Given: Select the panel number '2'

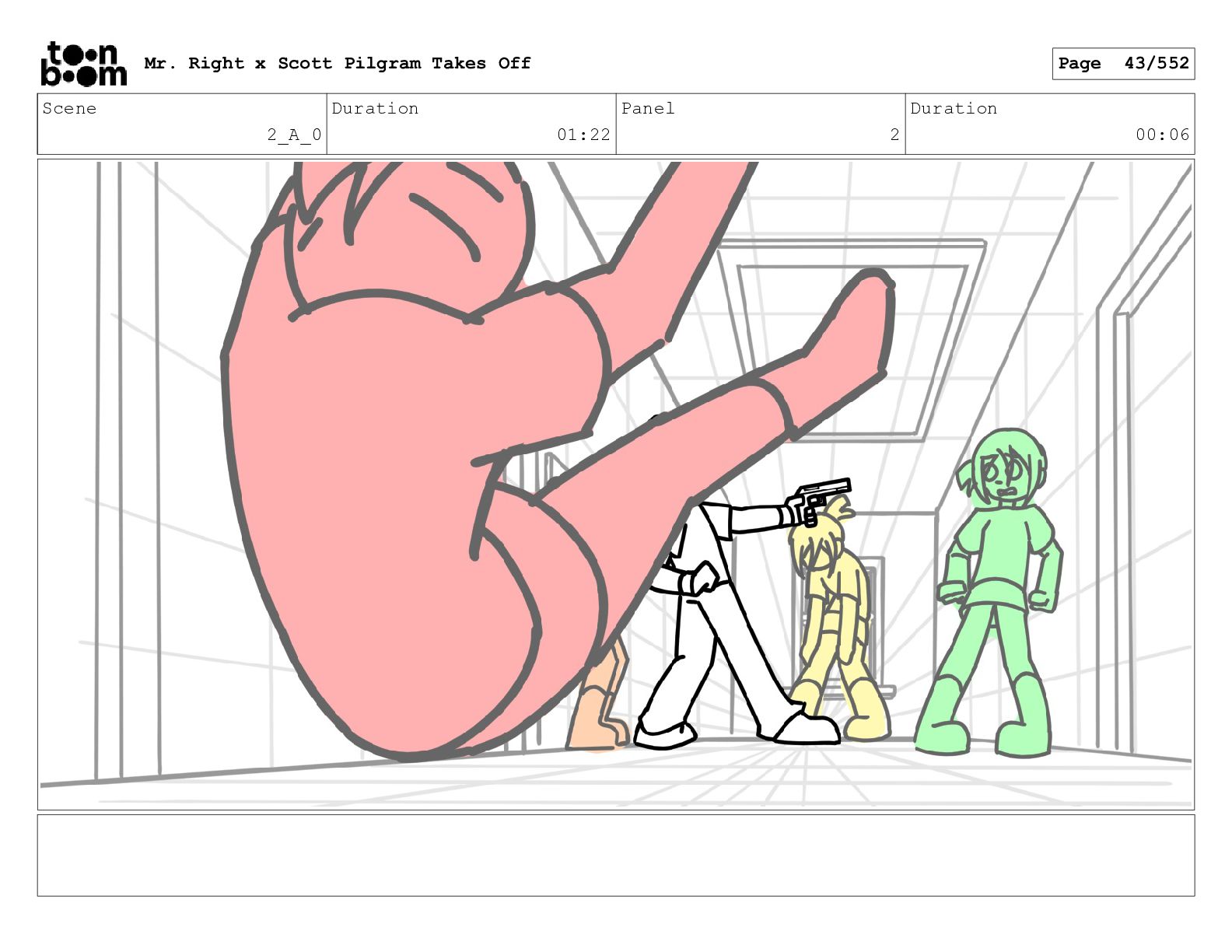Looking at the screenshot, I should pos(894,135).
